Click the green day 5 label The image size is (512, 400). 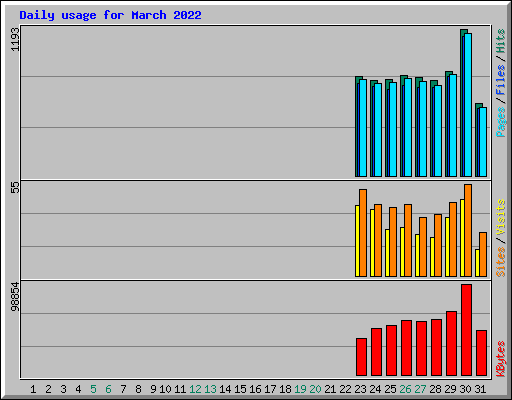pos(93,389)
